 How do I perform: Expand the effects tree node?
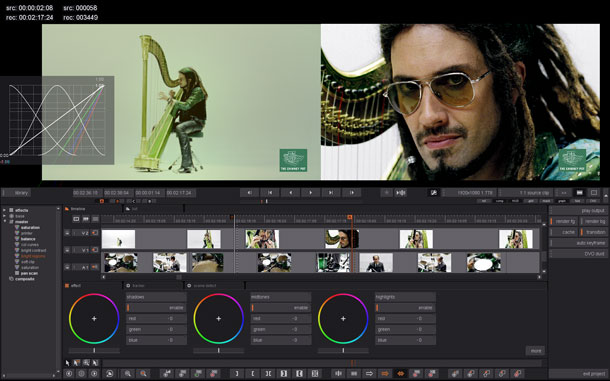4,210
